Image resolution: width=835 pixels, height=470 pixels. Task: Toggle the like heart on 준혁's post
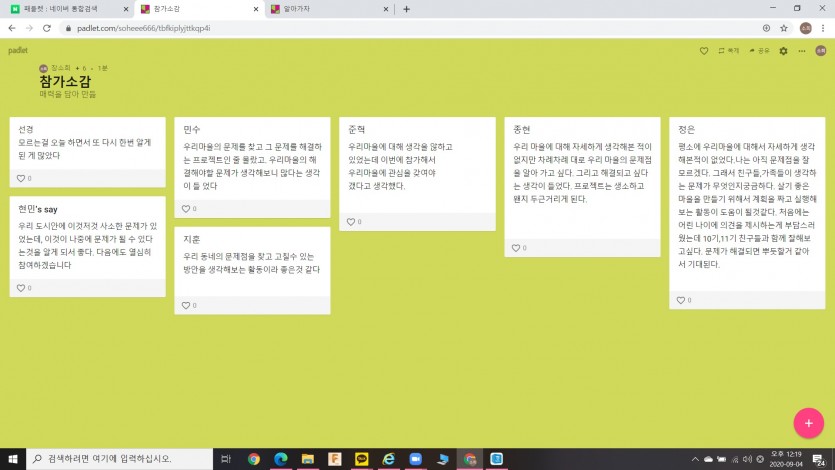coord(351,220)
